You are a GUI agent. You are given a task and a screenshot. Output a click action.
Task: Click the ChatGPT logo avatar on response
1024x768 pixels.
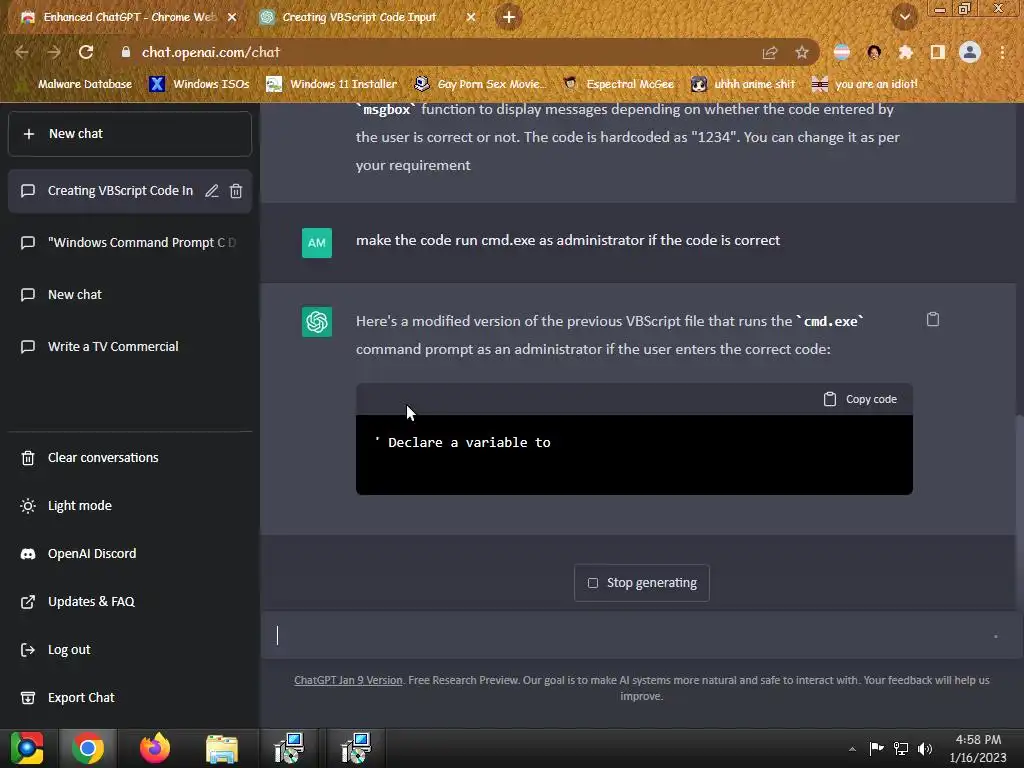click(317, 322)
